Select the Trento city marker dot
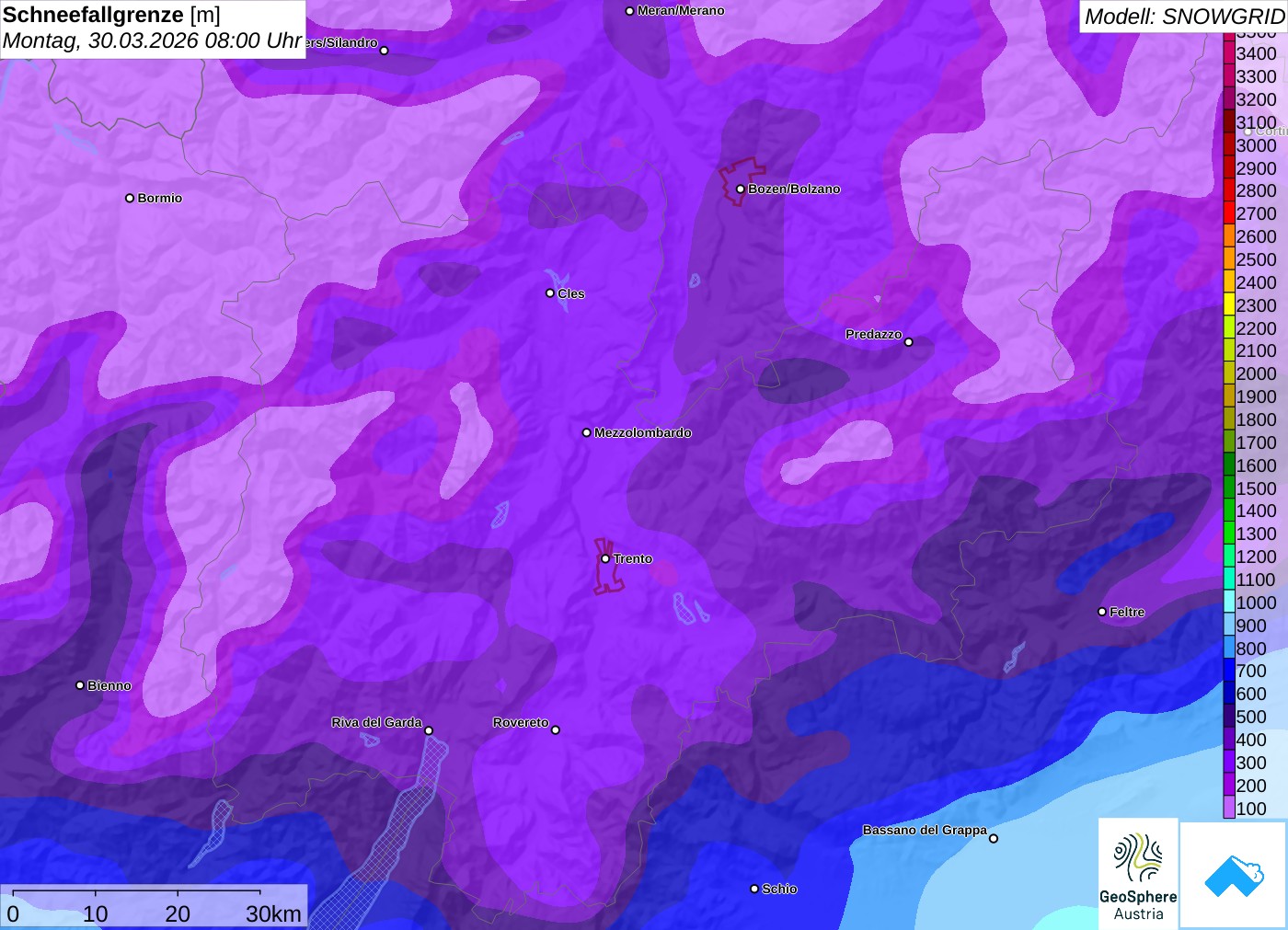This screenshot has height=930, width=1288. pos(605,558)
